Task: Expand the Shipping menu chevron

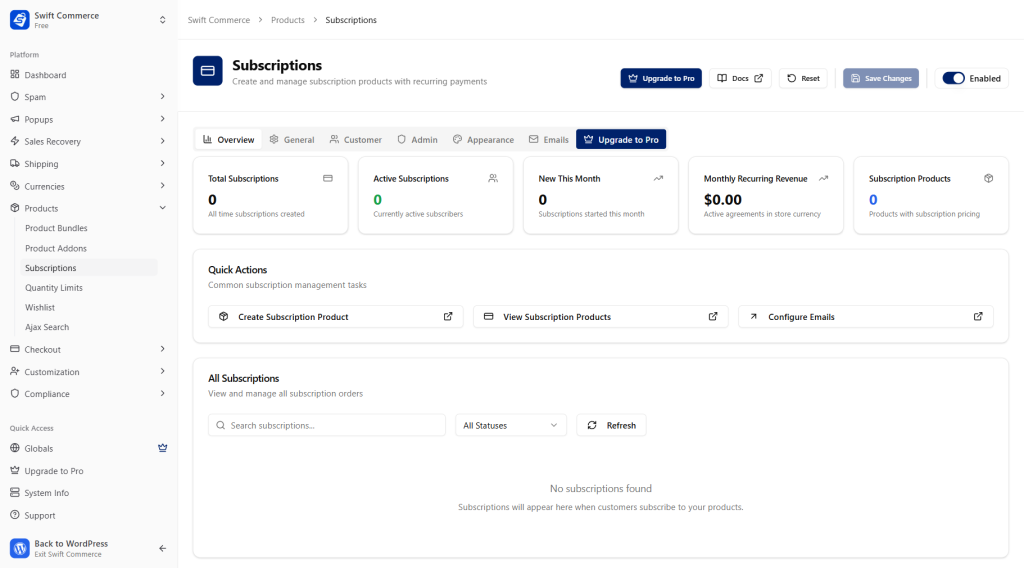Action: coord(163,163)
